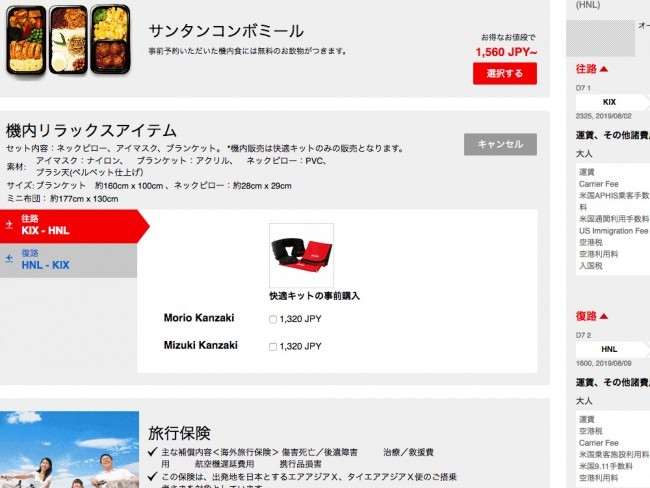Click the middle combo meal bento image
The image size is (650, 488).
pos(68,39)
